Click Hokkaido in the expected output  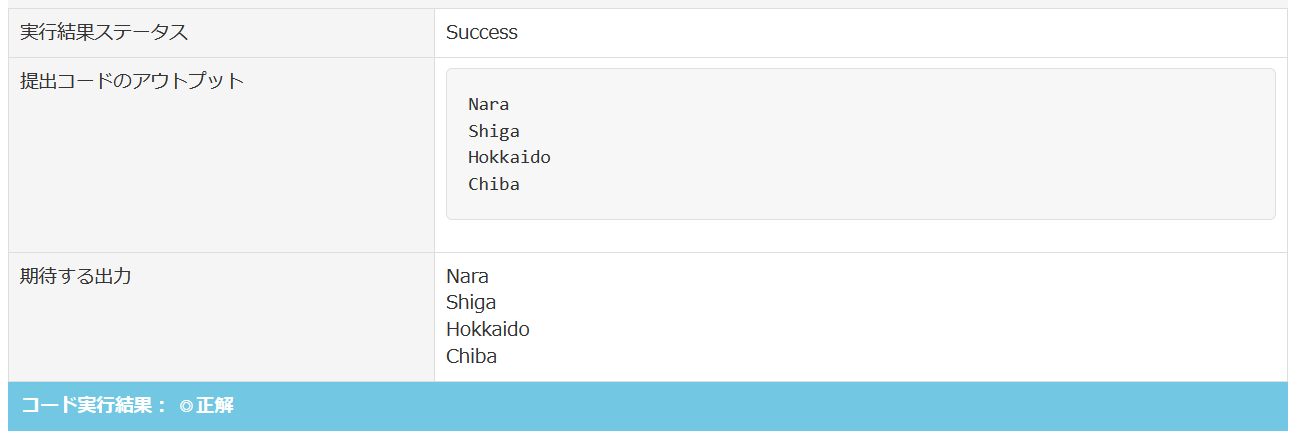pyautogui.click(x=488, y=329)
